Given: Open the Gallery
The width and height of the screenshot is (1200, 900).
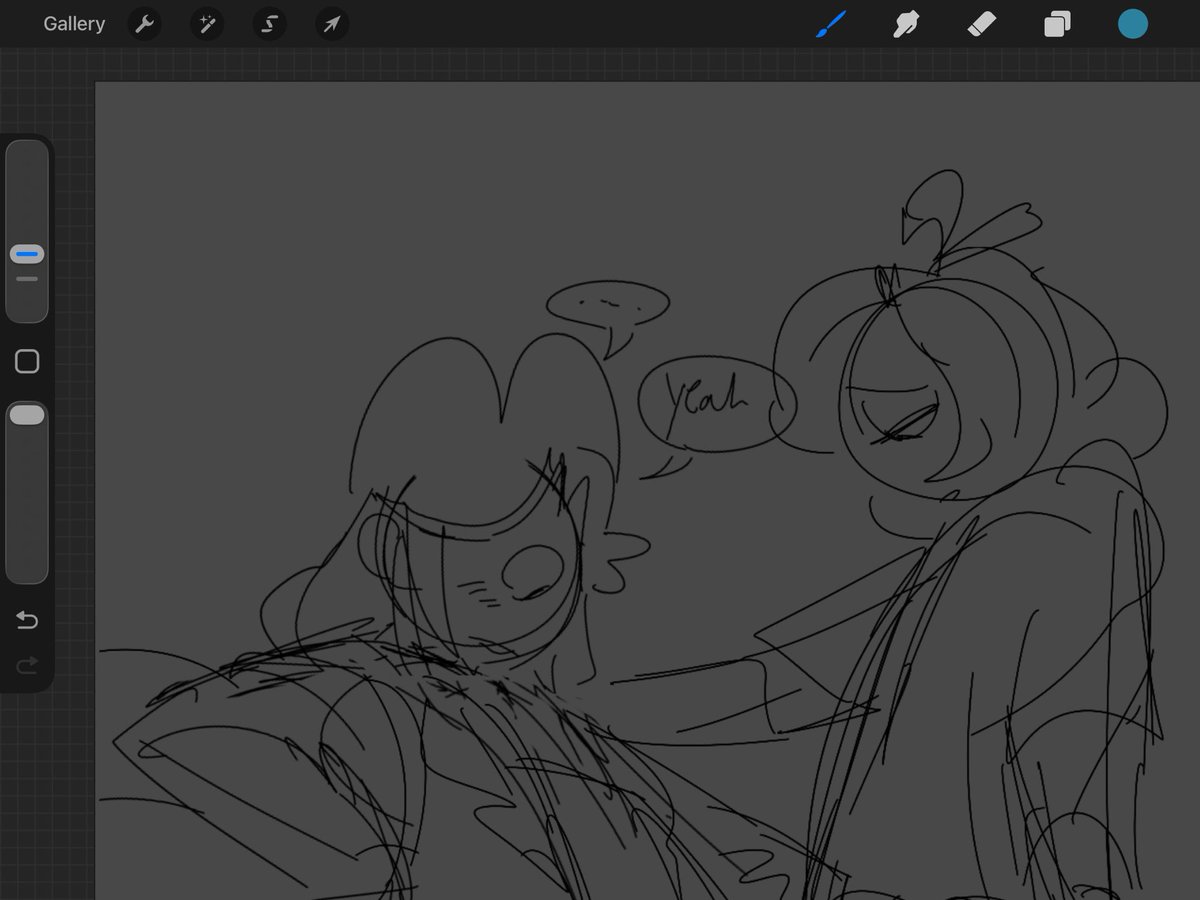Looking at the screenshot, I should pos(74,24).
